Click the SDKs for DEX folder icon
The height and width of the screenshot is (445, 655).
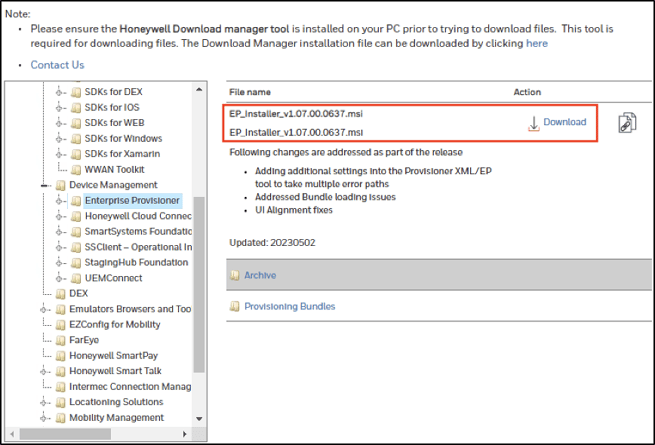[x=76, y=92]
